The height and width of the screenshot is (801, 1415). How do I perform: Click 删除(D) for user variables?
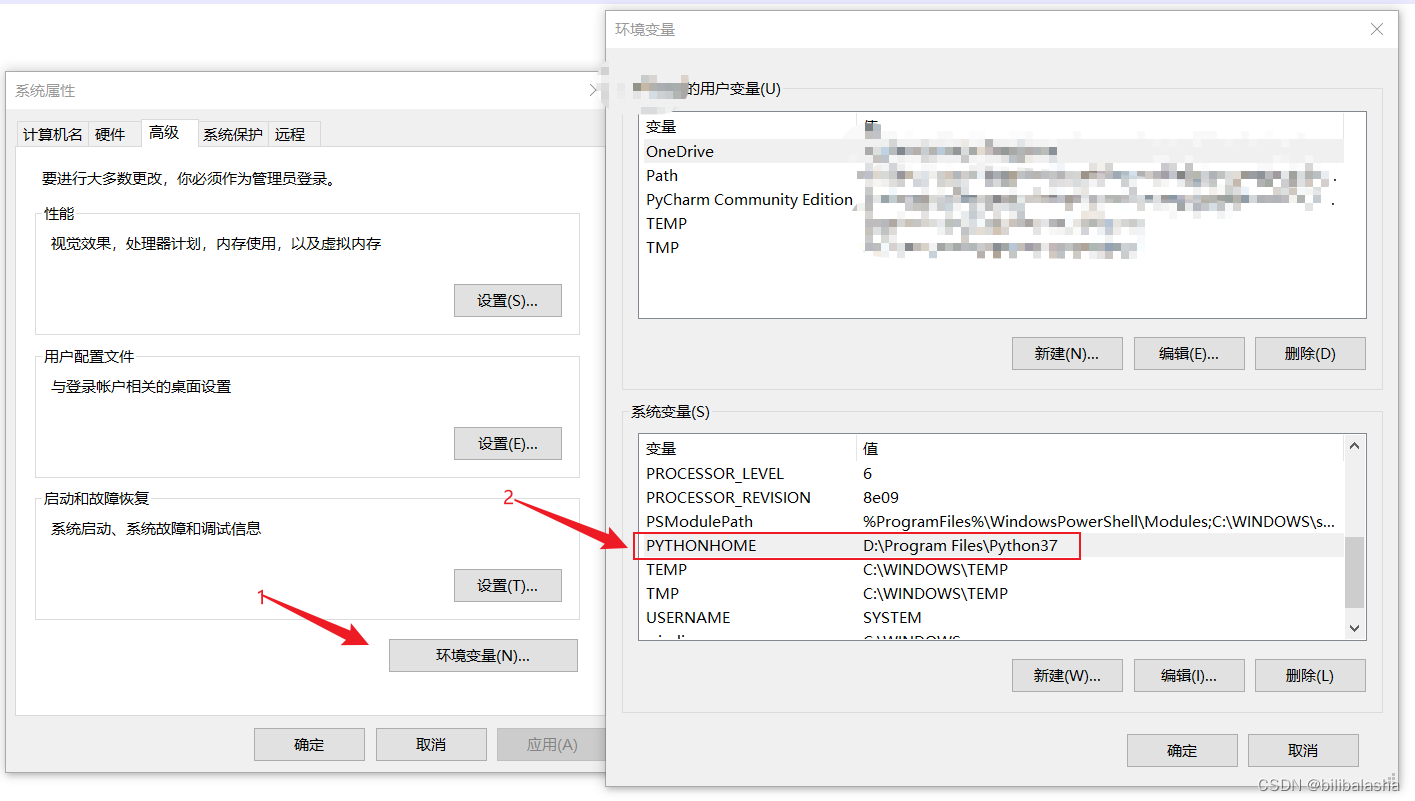tap(1310, 353)
